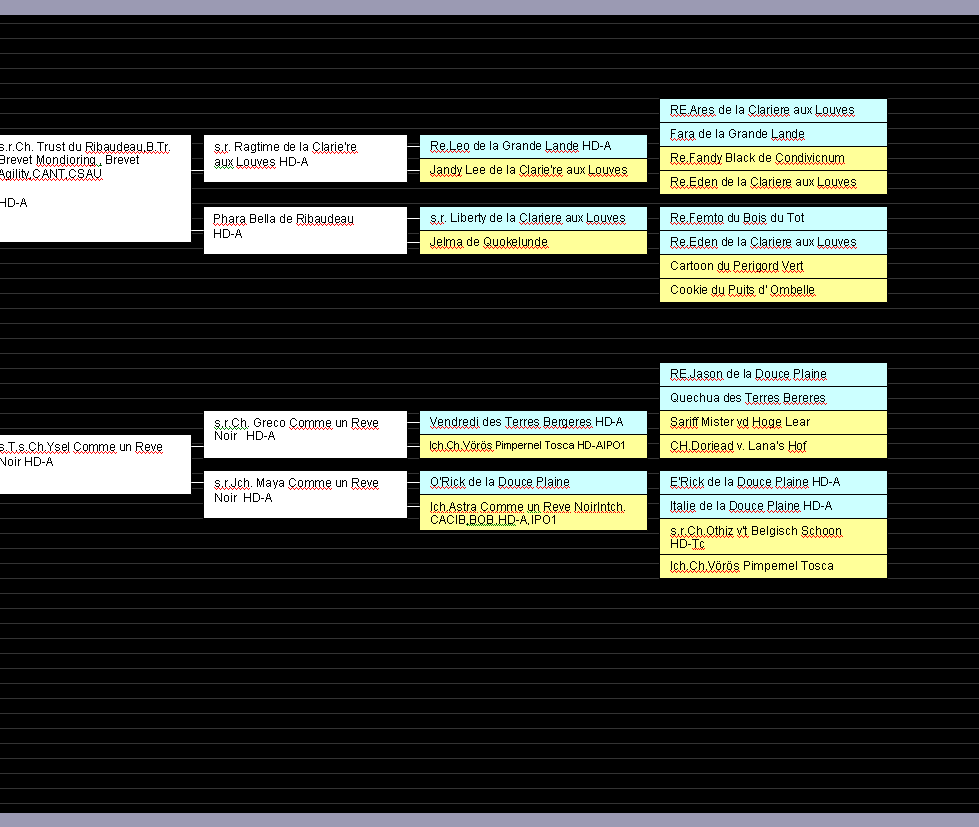Screen dimensions: 979x827
Task: Click the s.r.Ch. Trust du Ribaudeau cell
Action: [94, 188]
